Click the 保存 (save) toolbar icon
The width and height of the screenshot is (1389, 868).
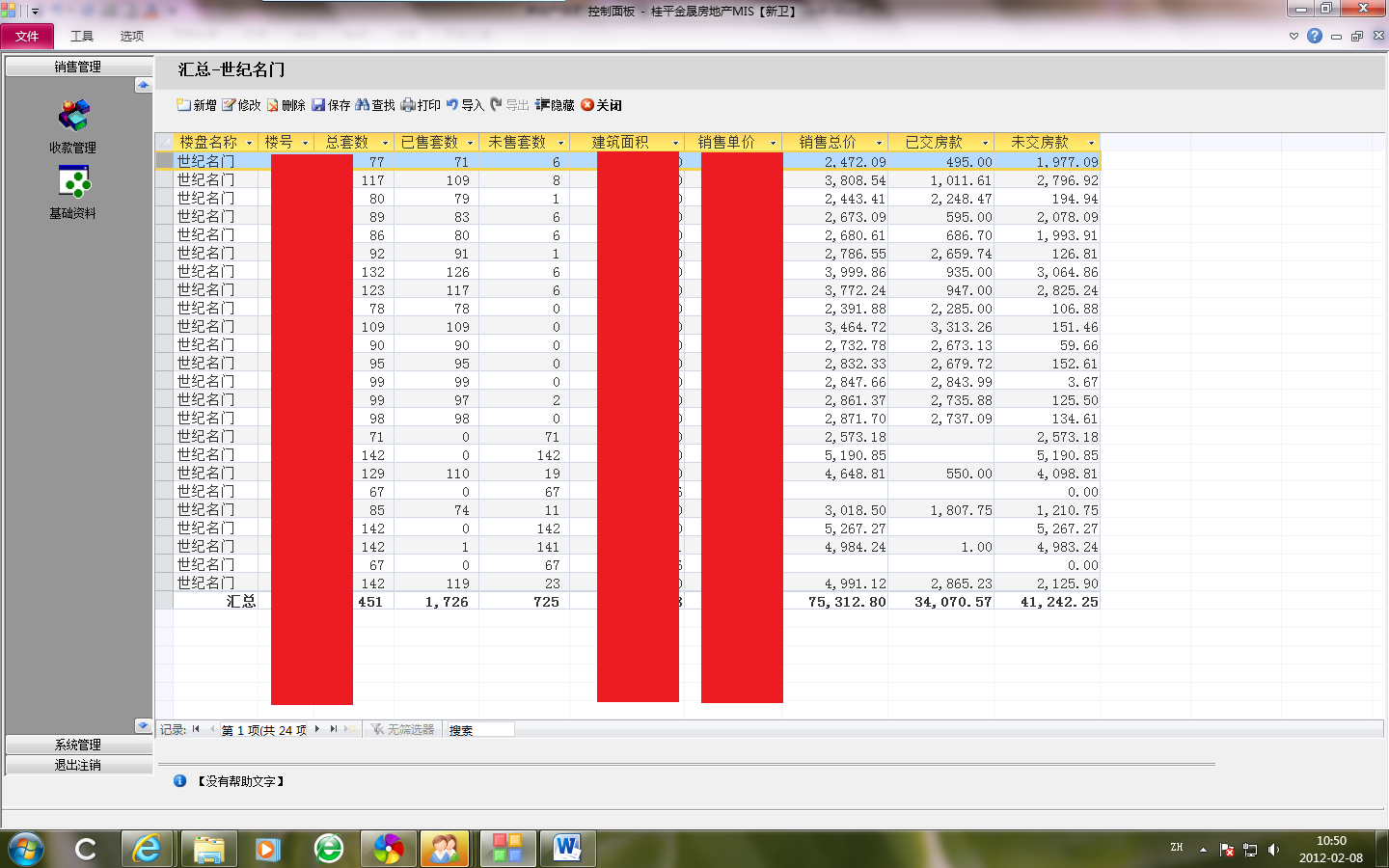click(x=318, y=105)
